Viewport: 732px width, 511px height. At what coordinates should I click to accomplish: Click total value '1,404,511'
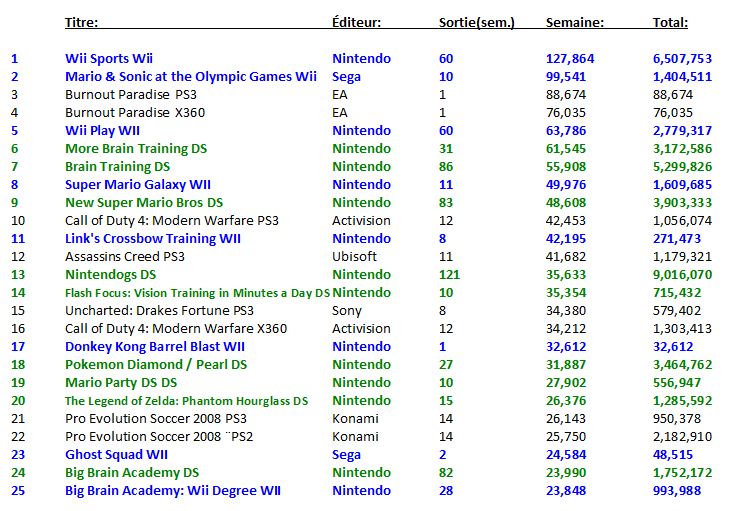coord(682,77)
